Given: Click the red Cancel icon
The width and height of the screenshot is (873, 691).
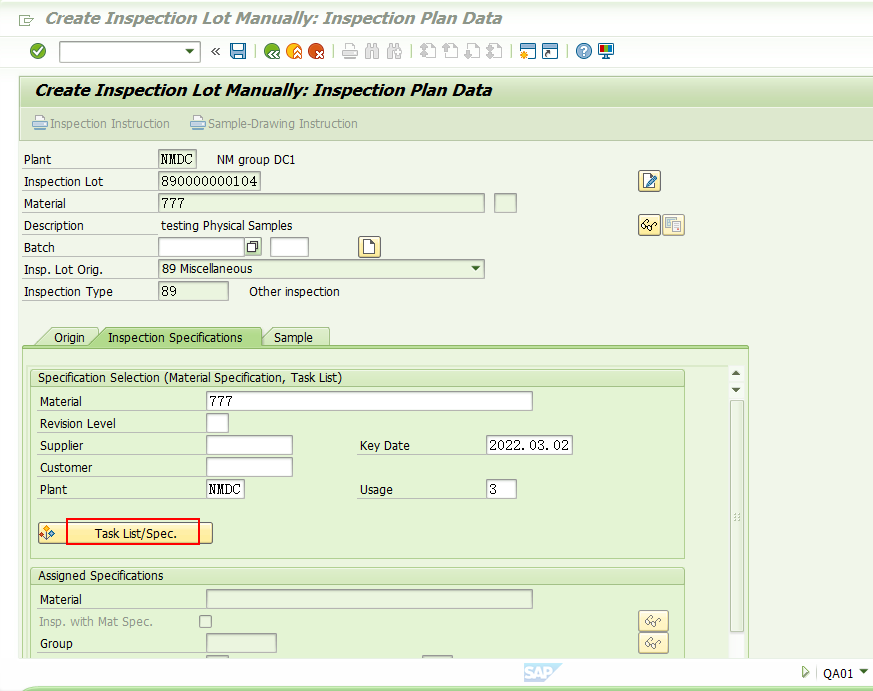Looking at the screenshot, I should tap(316, 51).
